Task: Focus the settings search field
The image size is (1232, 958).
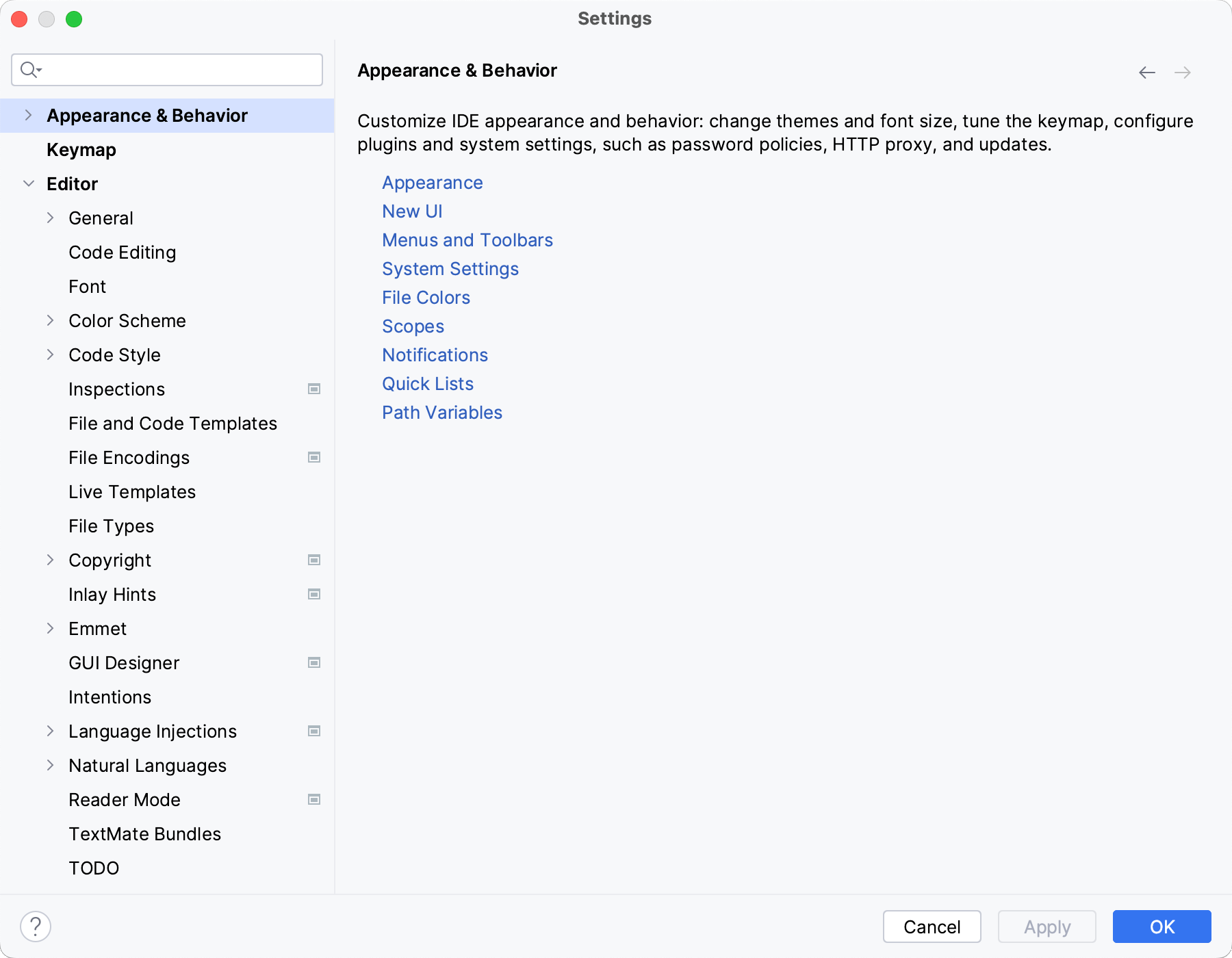Action: pos(167,70)
